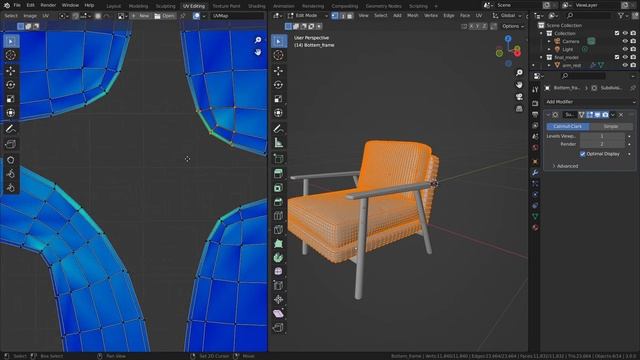The height and width of the screenshot is (360, 640).
Task: Click the zoom icon in UV editor
Action: pyautogui.click(x=258, y=40)
